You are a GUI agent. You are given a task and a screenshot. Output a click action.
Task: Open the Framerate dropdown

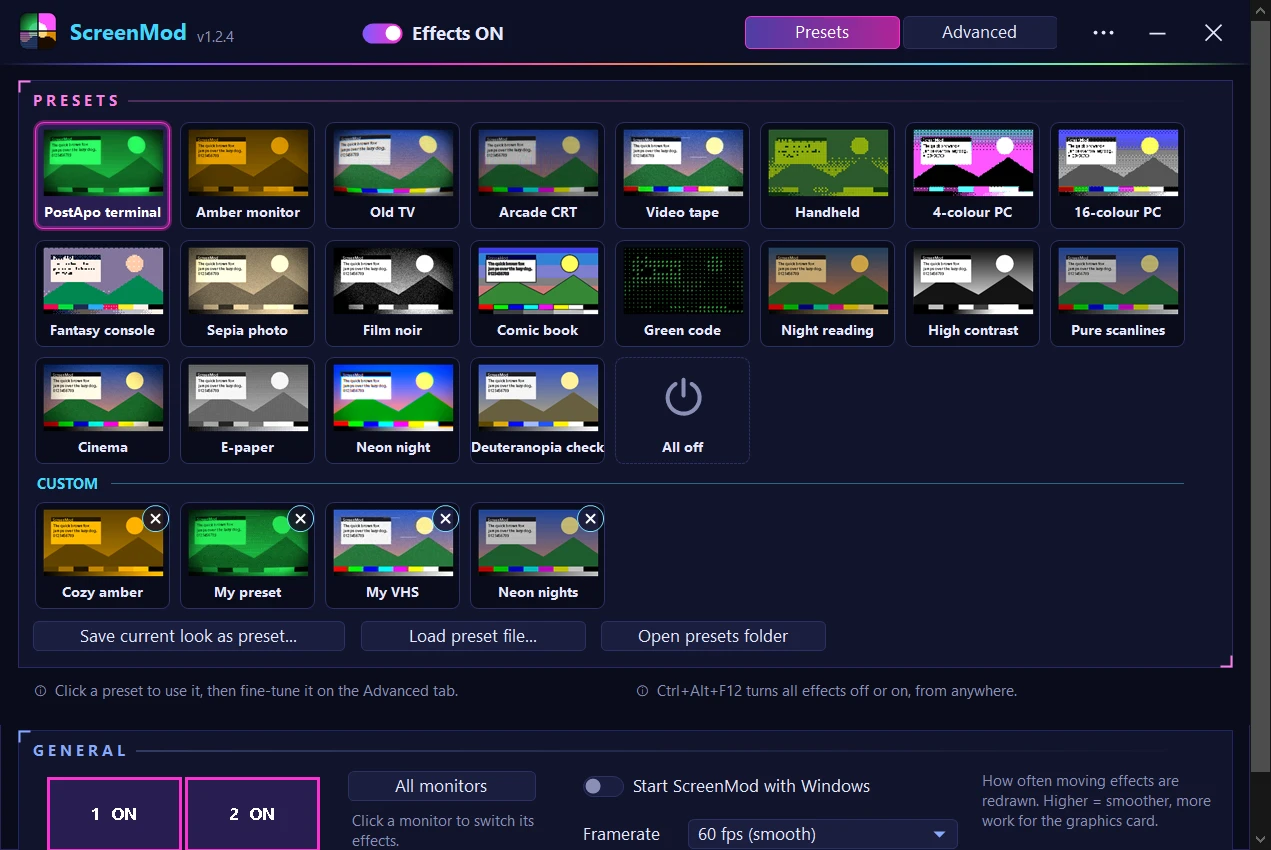coord(822,834)
